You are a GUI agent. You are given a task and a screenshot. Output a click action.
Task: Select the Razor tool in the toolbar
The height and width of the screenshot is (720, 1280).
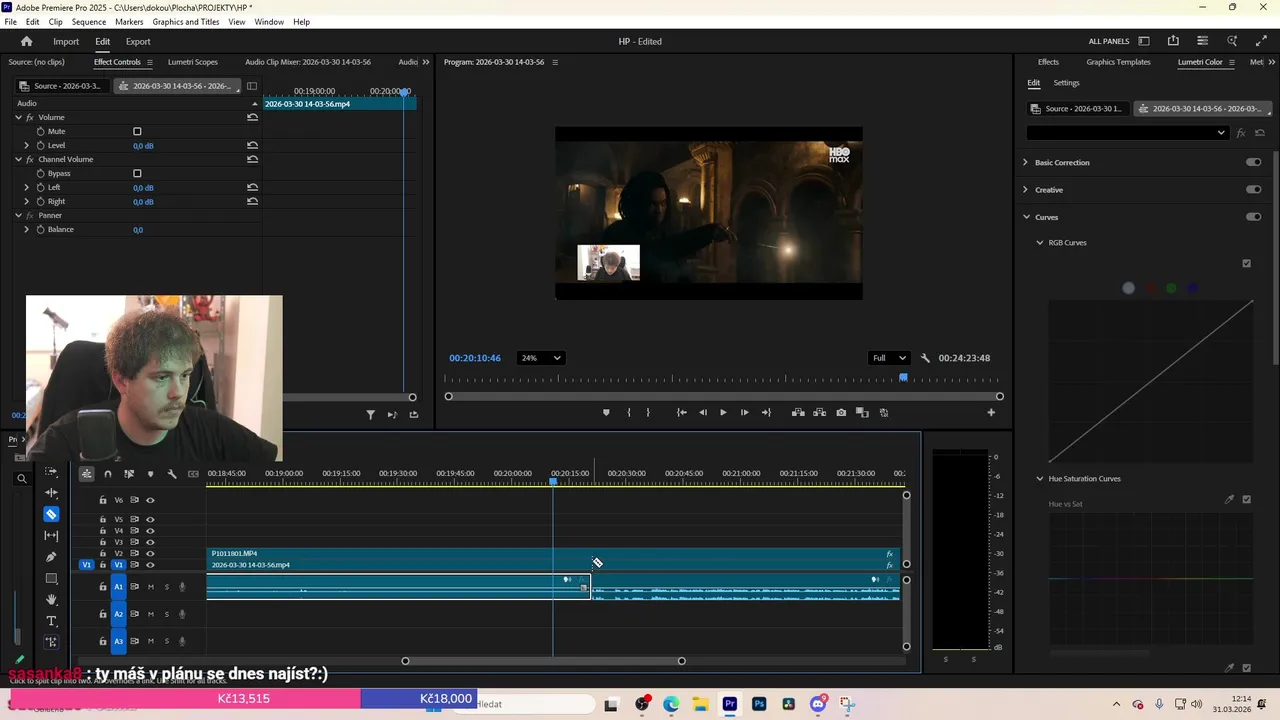(x=51, y=514)
